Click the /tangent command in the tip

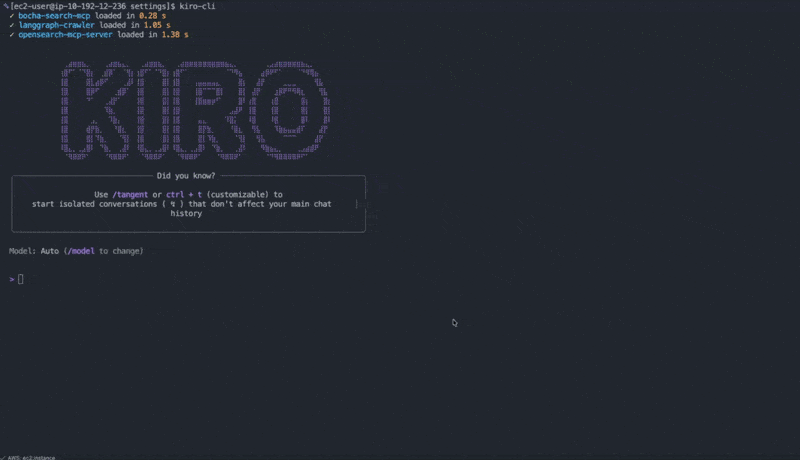130,194
